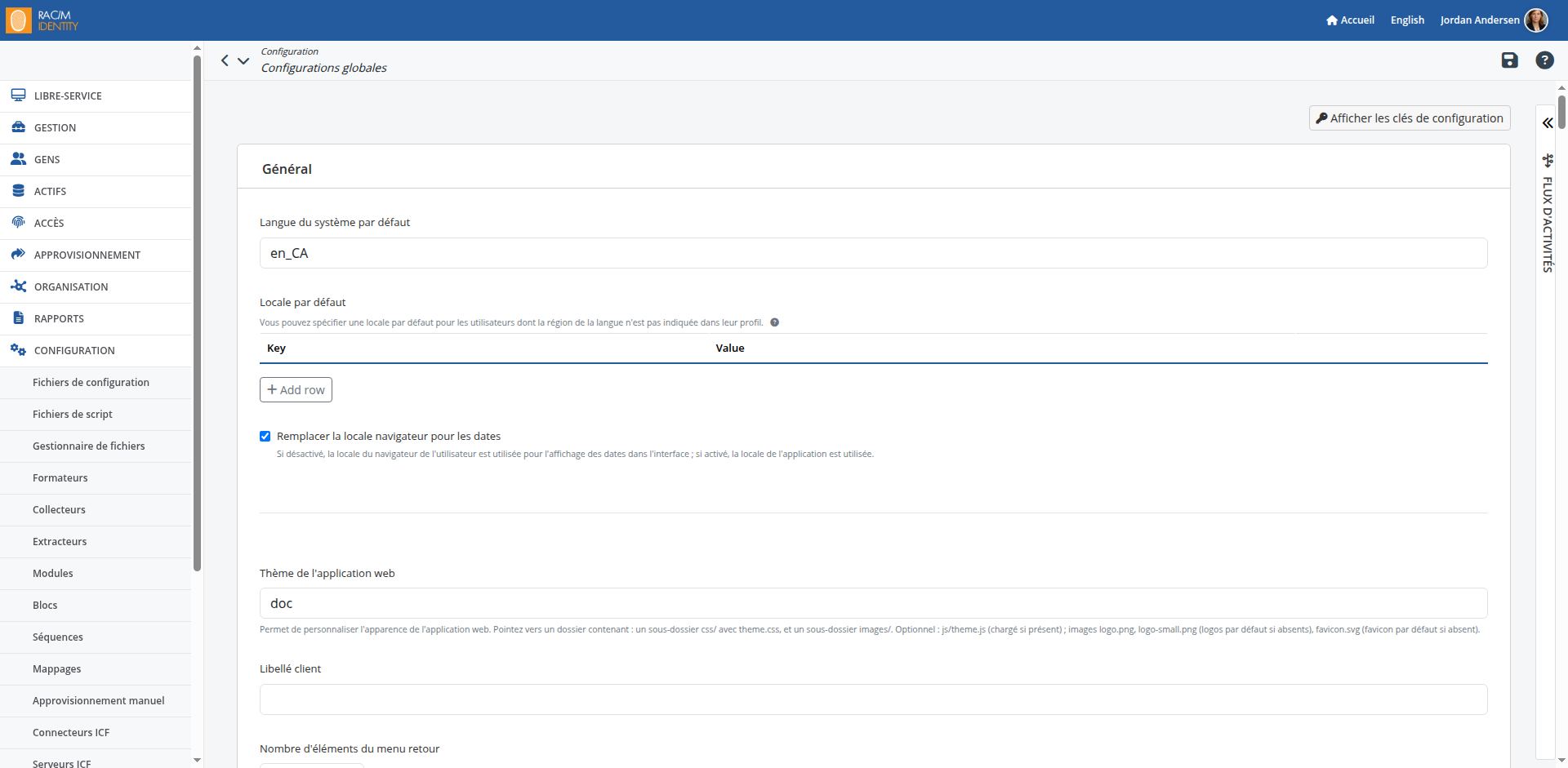Click the Add row button
The height and width of the screenshot is (768, 1568).
pyautogui.click(x=296, y=390)
